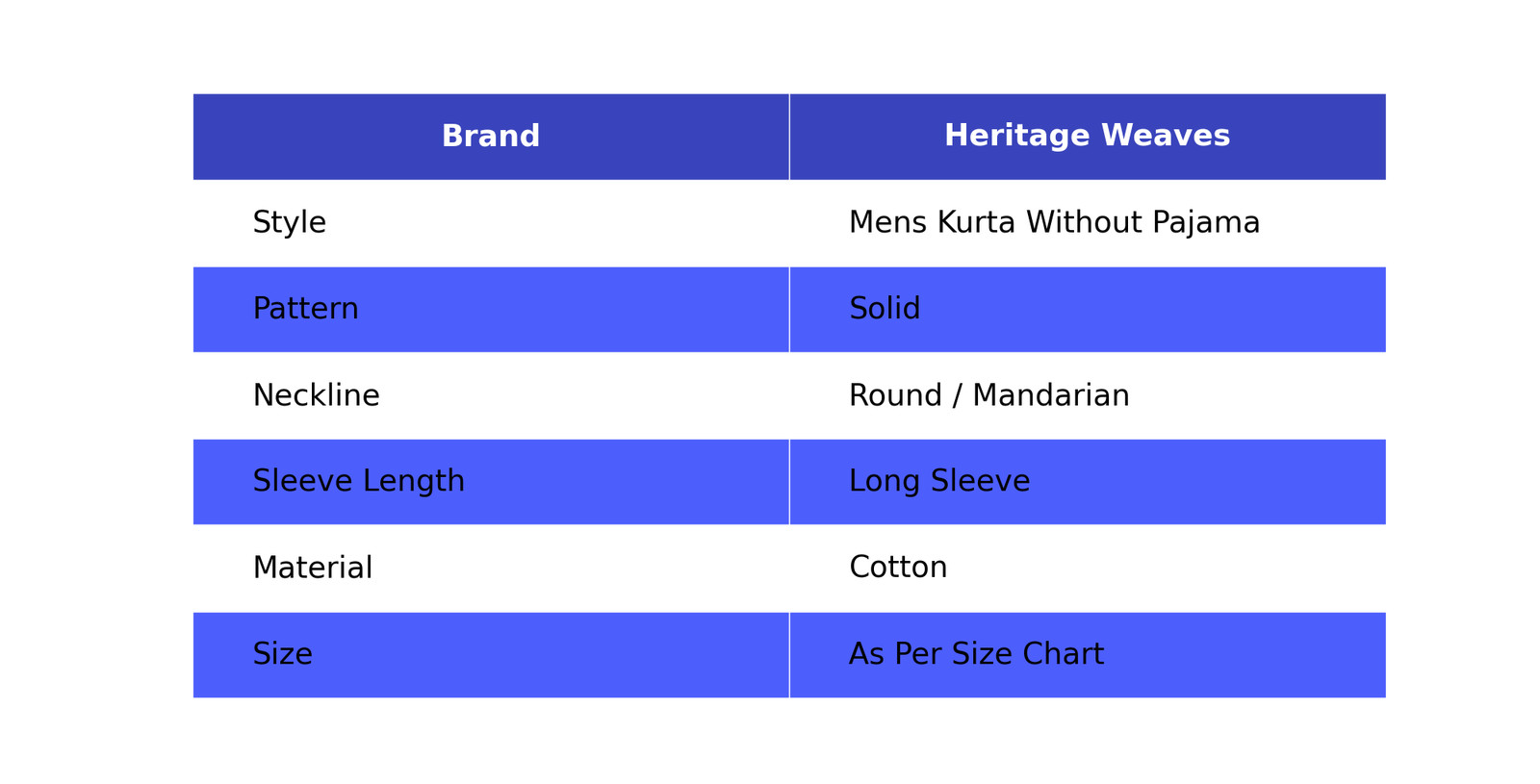
Task: Click the Size row label
Action: pyautogui.click(x=282, y=654)
